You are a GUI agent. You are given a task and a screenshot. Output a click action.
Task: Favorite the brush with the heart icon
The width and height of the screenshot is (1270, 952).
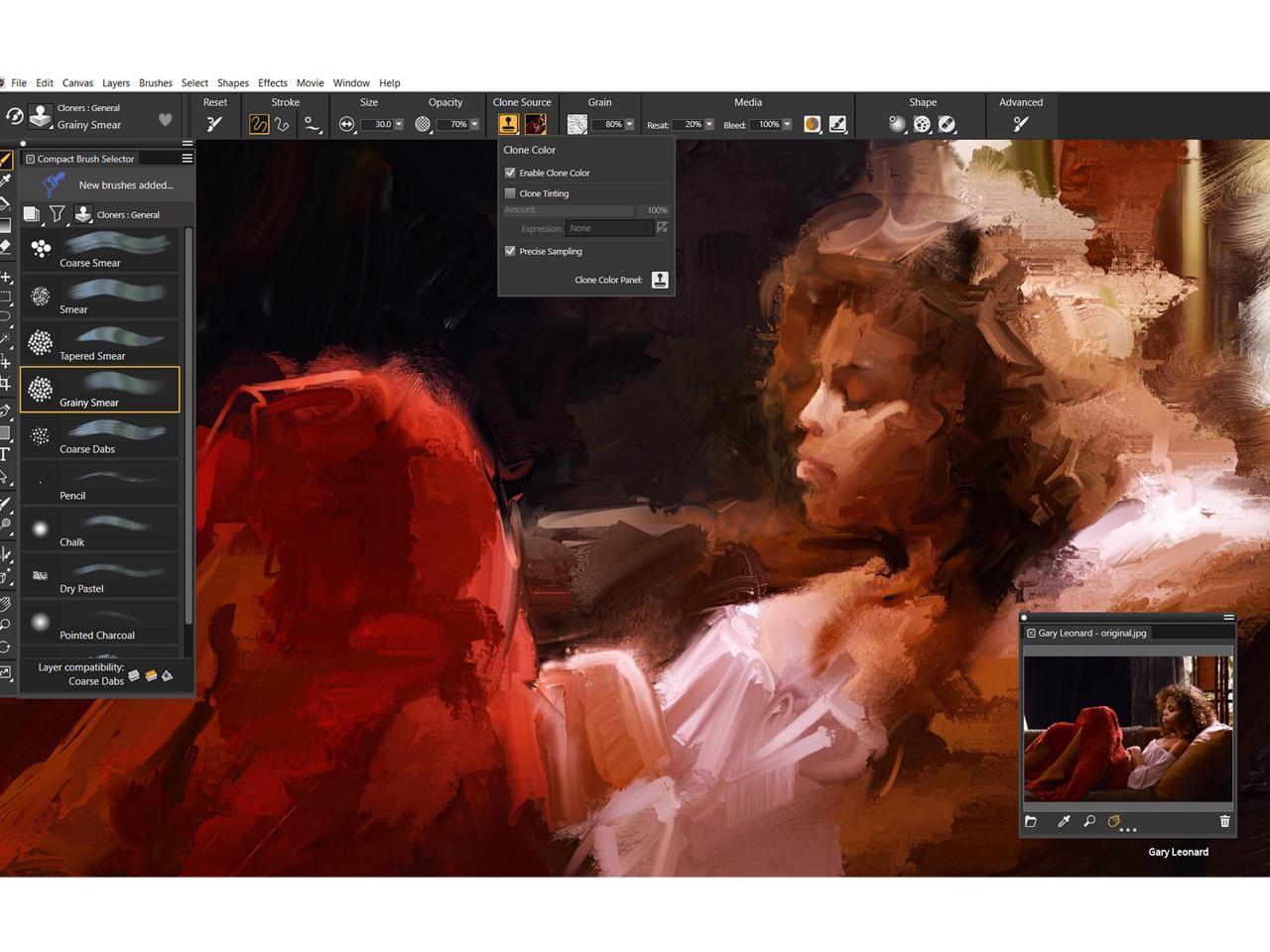point(165,120)
